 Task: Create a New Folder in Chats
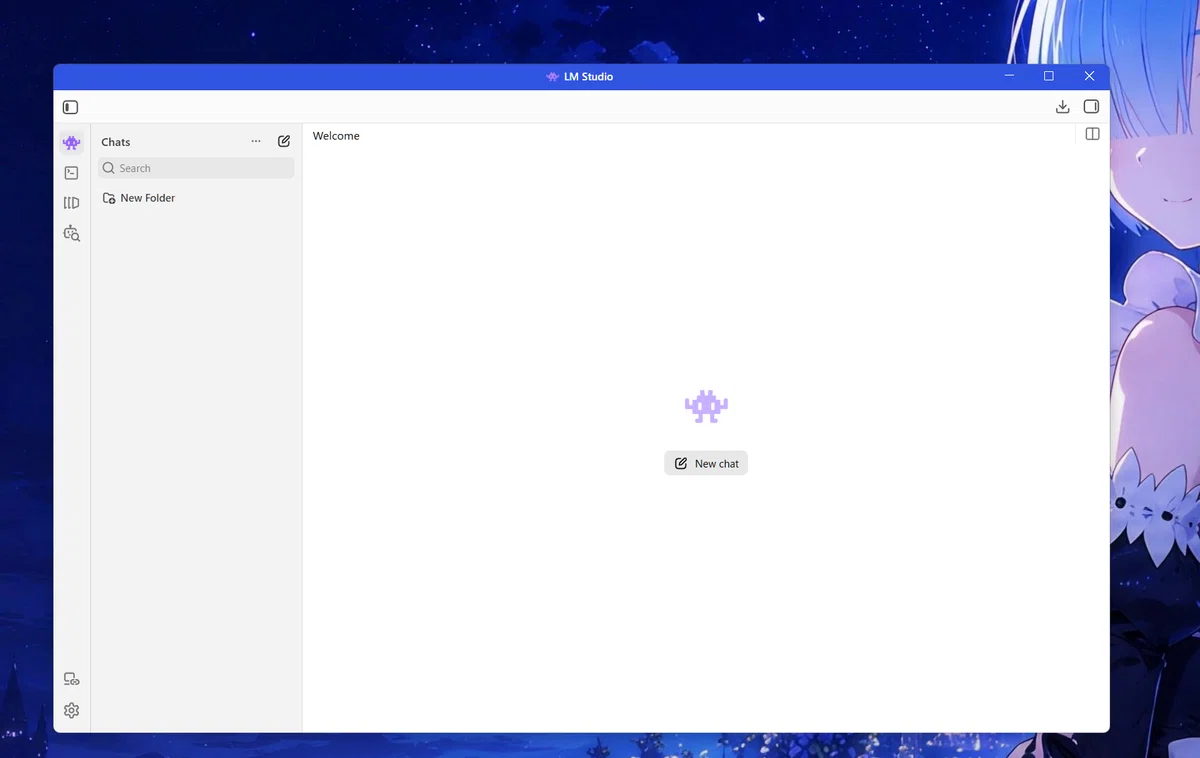tap(139, 198)
